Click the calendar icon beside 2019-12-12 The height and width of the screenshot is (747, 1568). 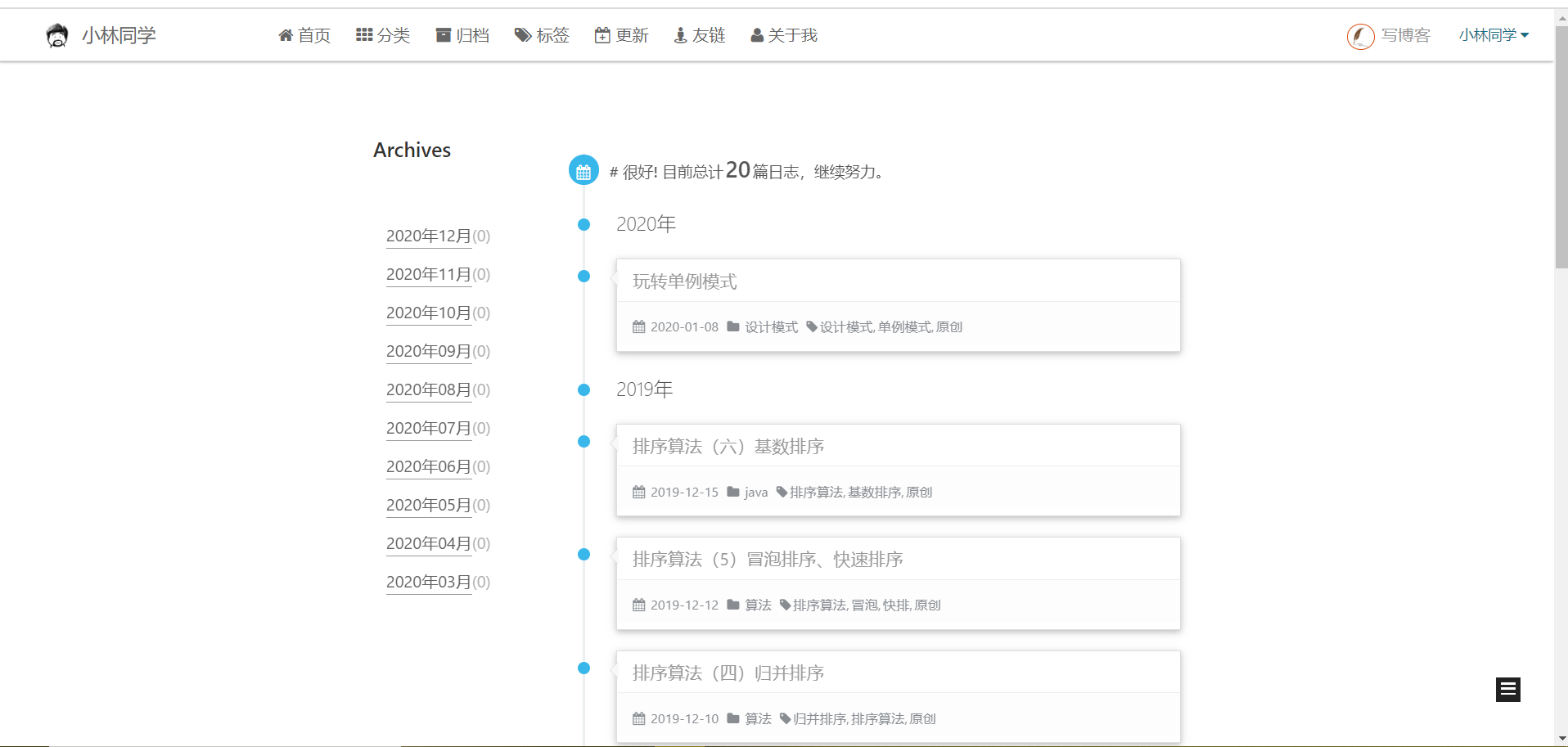pyautogui.click(x=639, y=605)
